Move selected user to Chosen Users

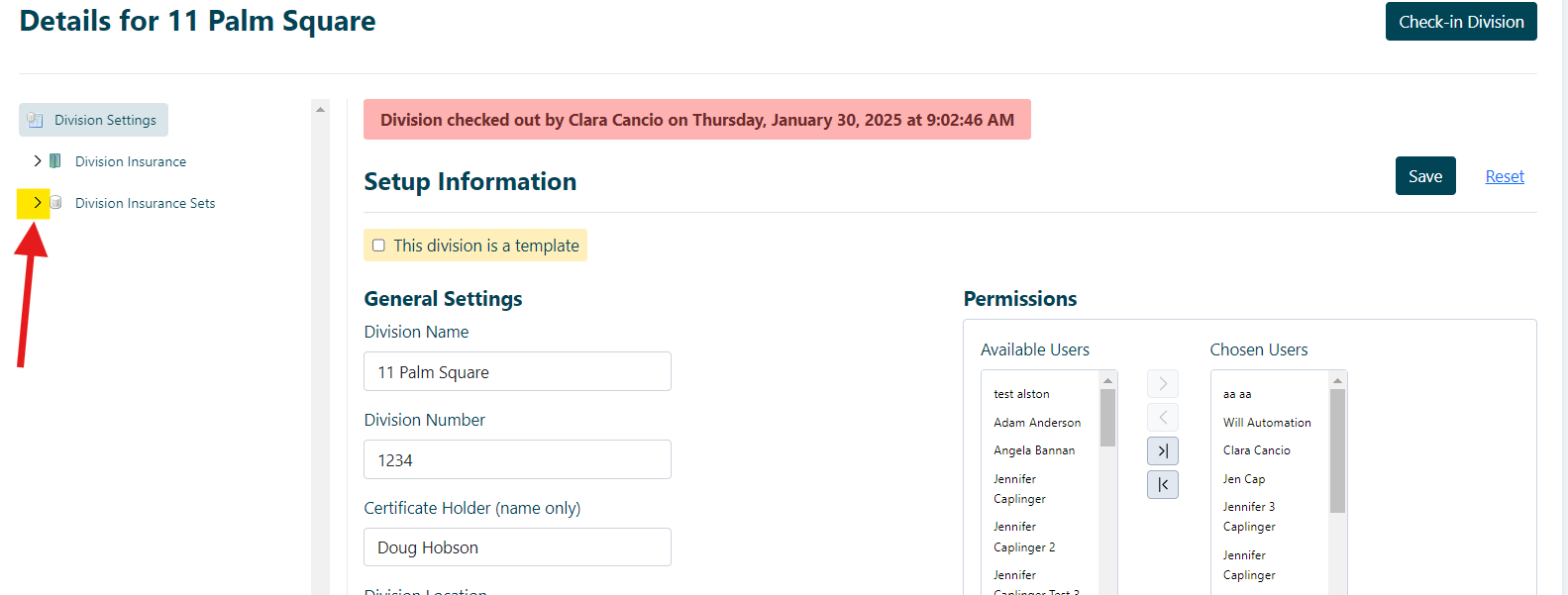[x=1163, y=384]
